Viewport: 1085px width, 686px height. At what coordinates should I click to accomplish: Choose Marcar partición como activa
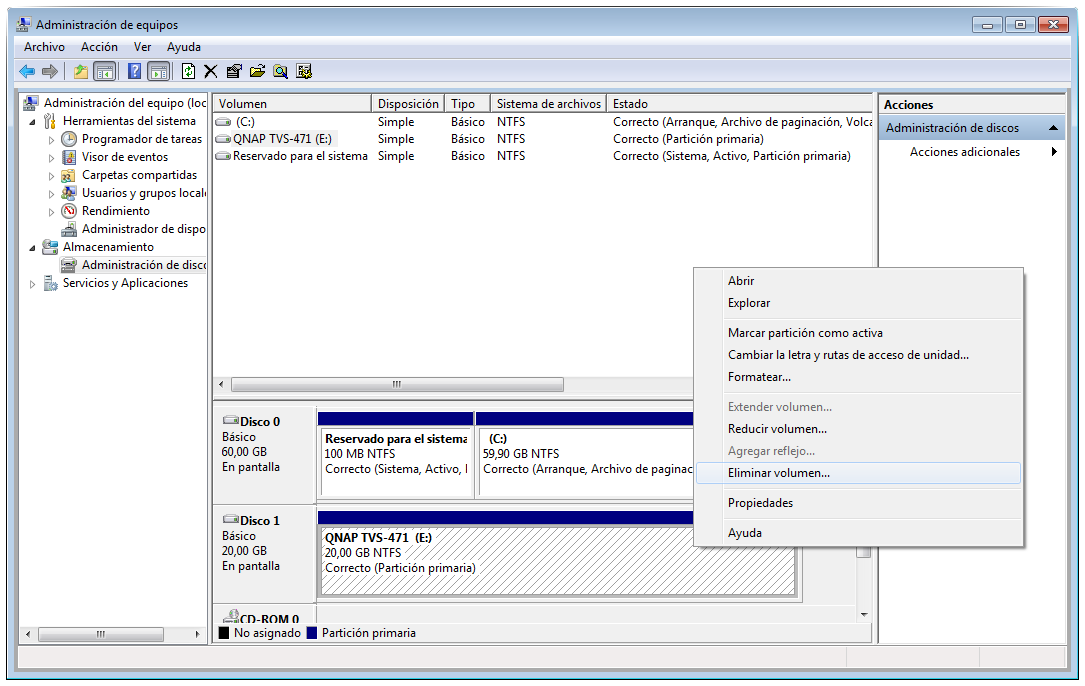858,333
